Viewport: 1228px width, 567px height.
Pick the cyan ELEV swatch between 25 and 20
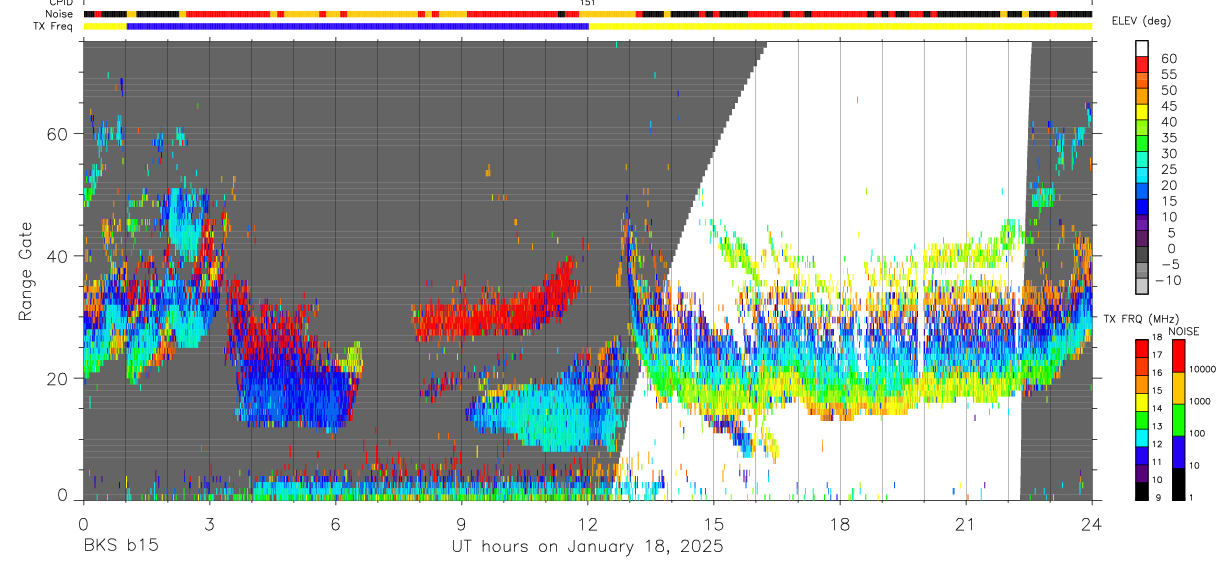[x=1142, y=177]
